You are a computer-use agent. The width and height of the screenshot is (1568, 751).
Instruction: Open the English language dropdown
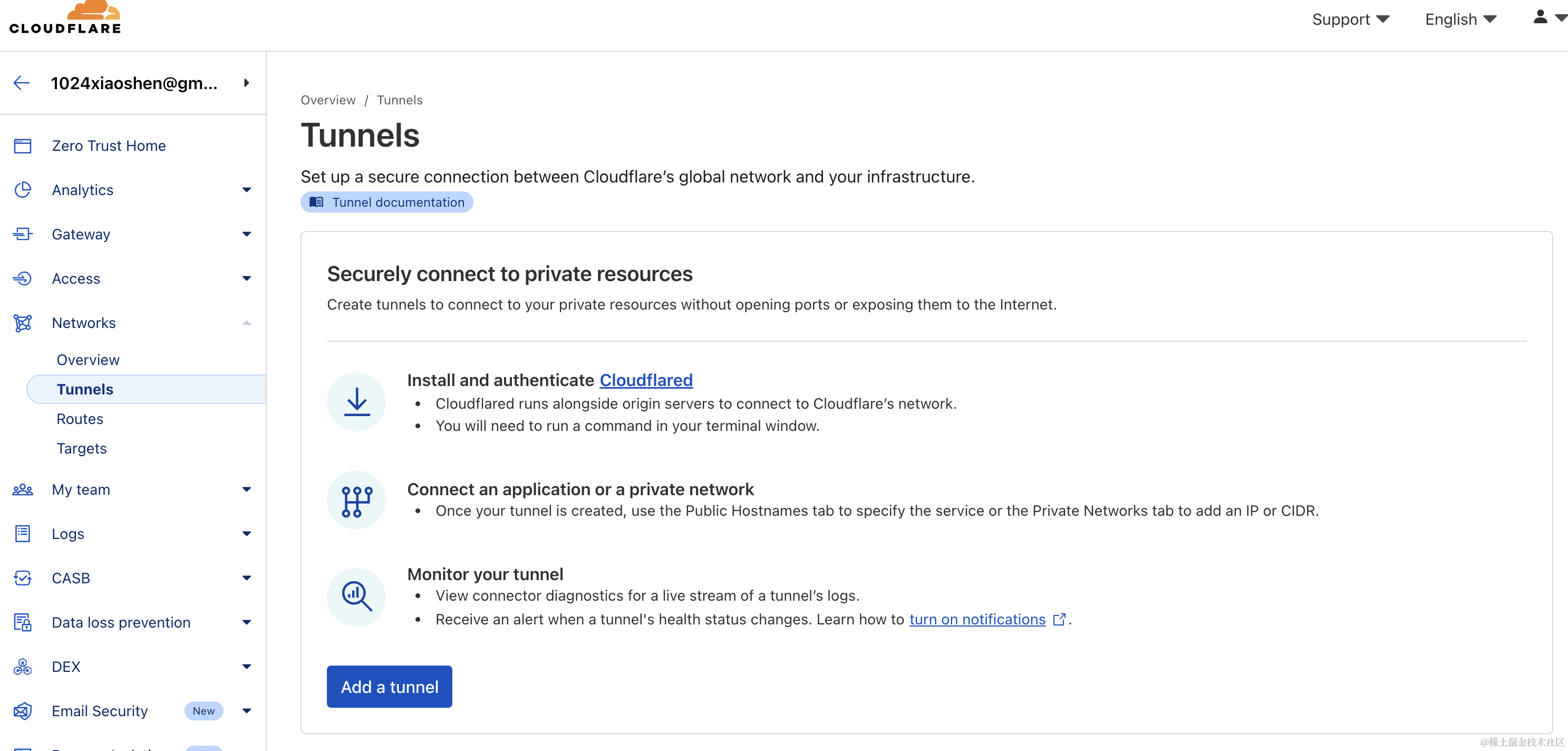tap(1460, 20)
